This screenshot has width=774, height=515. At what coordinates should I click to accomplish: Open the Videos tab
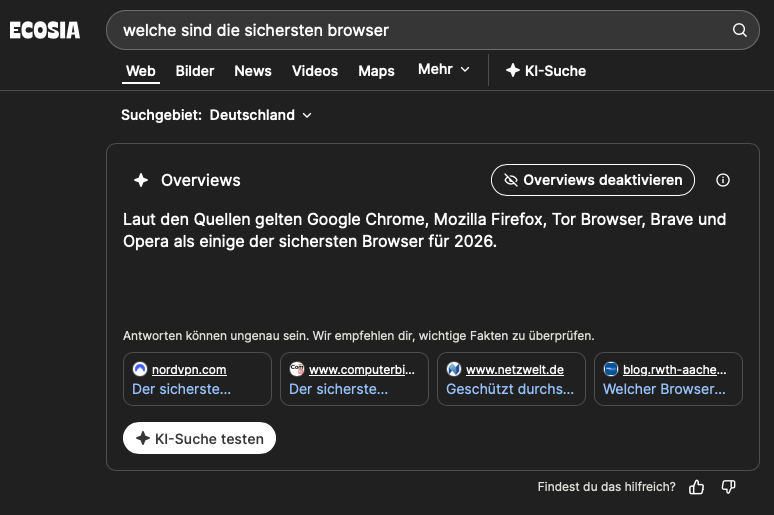315,71
